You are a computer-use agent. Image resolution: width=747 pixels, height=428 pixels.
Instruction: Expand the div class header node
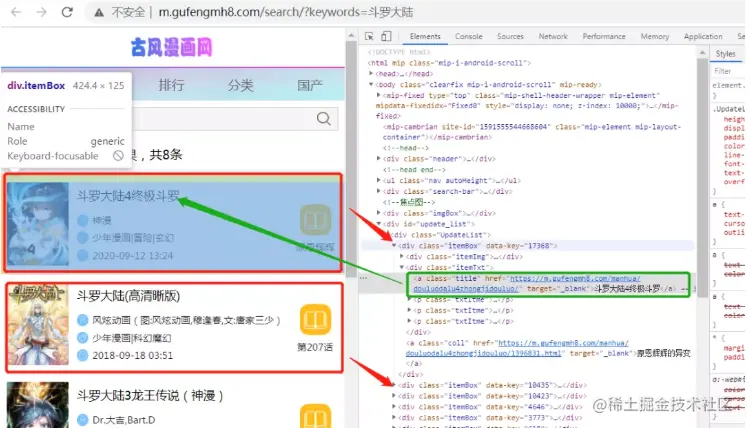(x=379, y=158)
